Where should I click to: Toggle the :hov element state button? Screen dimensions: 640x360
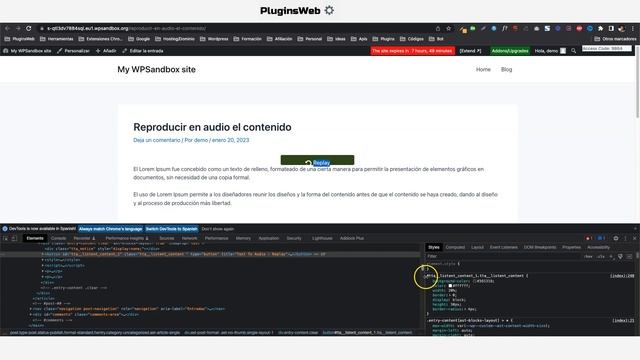tap(588, 256)
